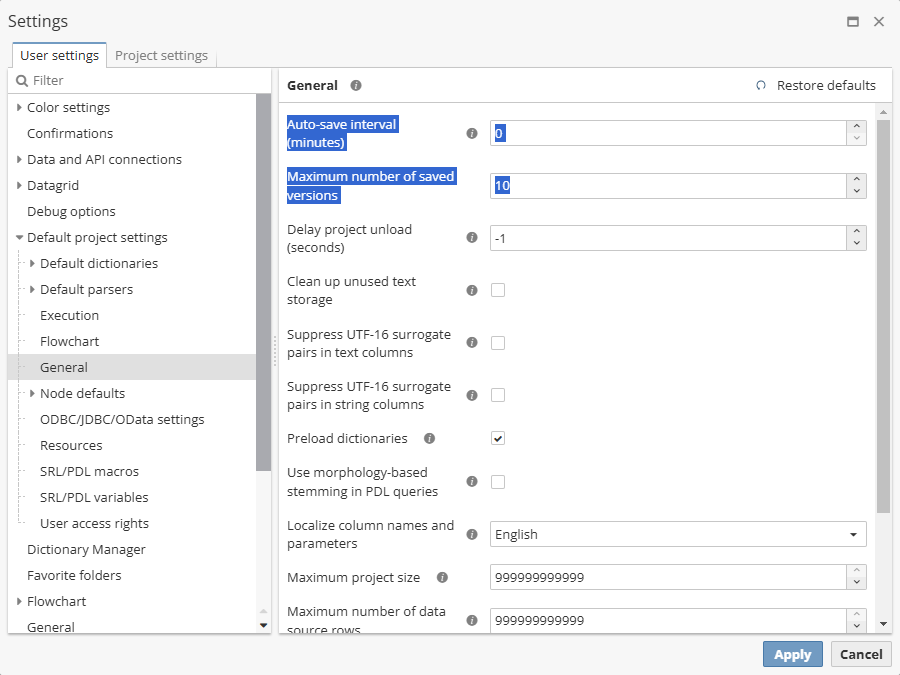
Task: Increase Auto-save interval with the up stepper
Action: pos(857,127)
